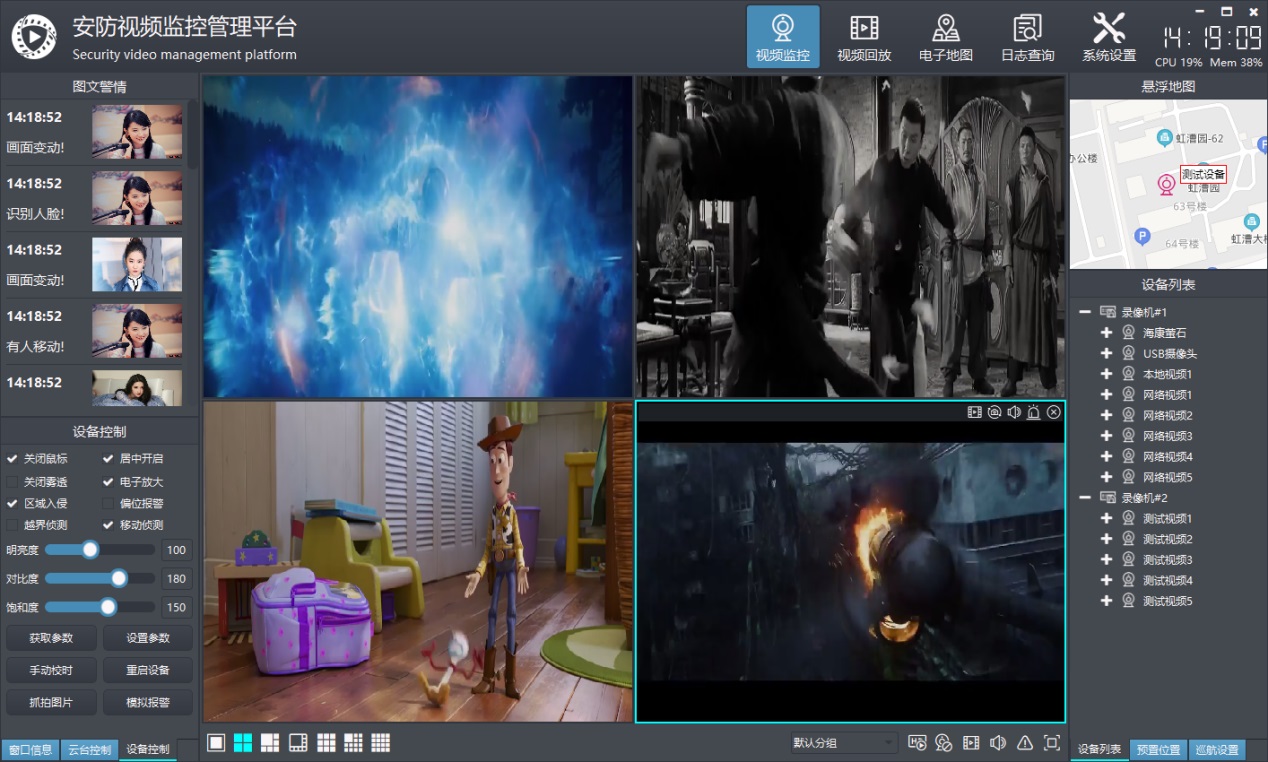The height and width of the screenshot is (762, 1268).
Task: Open 系统设置 system settings
Action: click(x=1108, y=38)
